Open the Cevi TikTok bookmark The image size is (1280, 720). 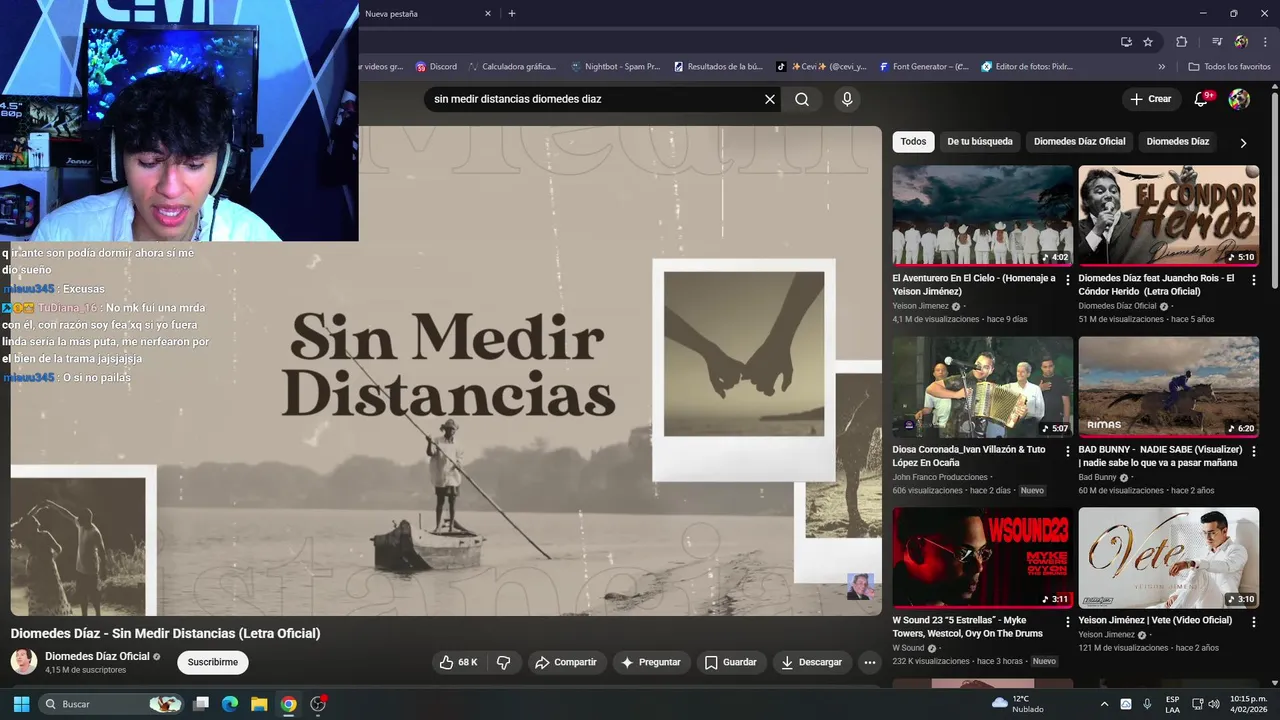821,67
